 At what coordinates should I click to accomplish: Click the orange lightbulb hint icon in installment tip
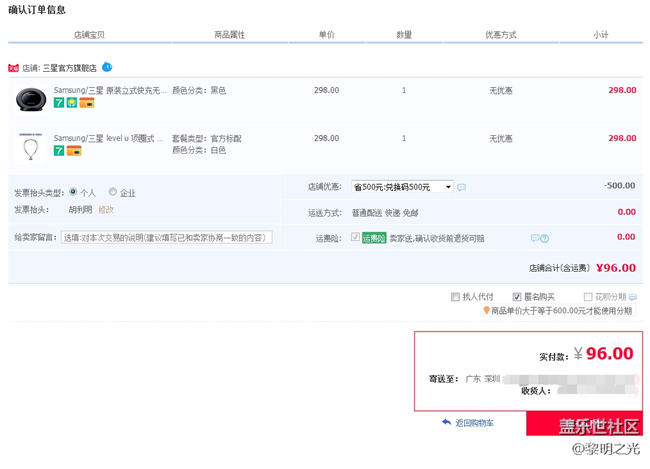(486, 310)
